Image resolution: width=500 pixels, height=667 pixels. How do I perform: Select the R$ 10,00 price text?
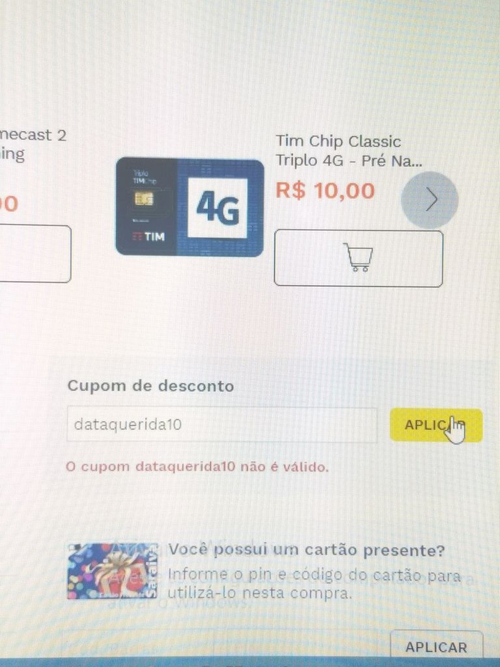click(x=325, y=190)
